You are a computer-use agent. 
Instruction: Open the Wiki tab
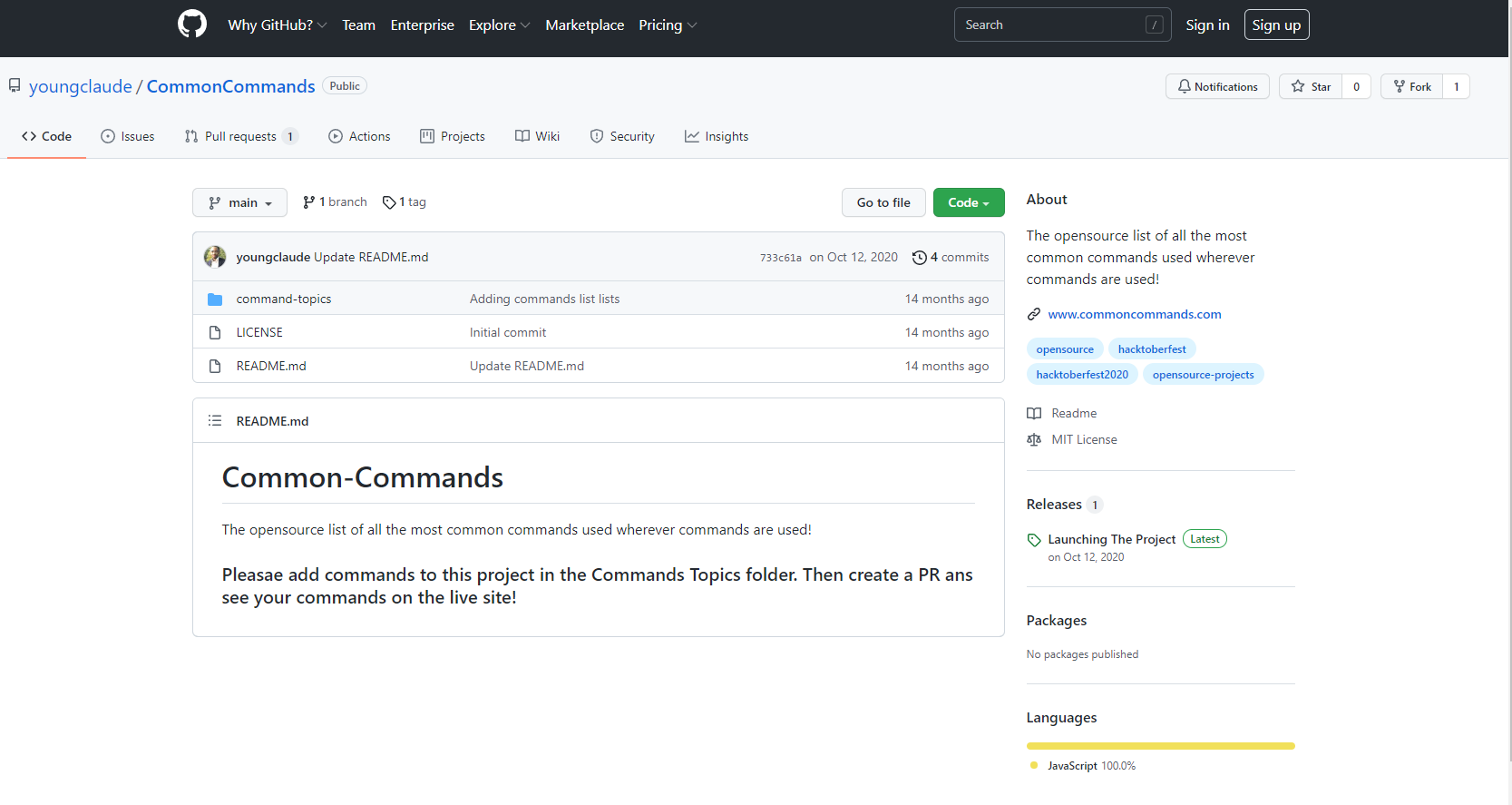(538, 136)
